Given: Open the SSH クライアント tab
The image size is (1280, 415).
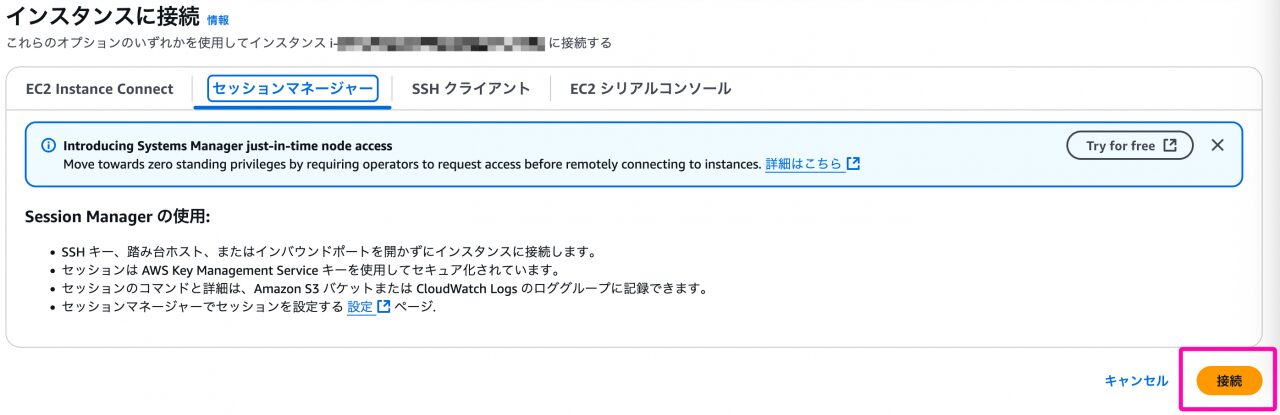Looking at the screenshot, I should (x=471, y=89).
